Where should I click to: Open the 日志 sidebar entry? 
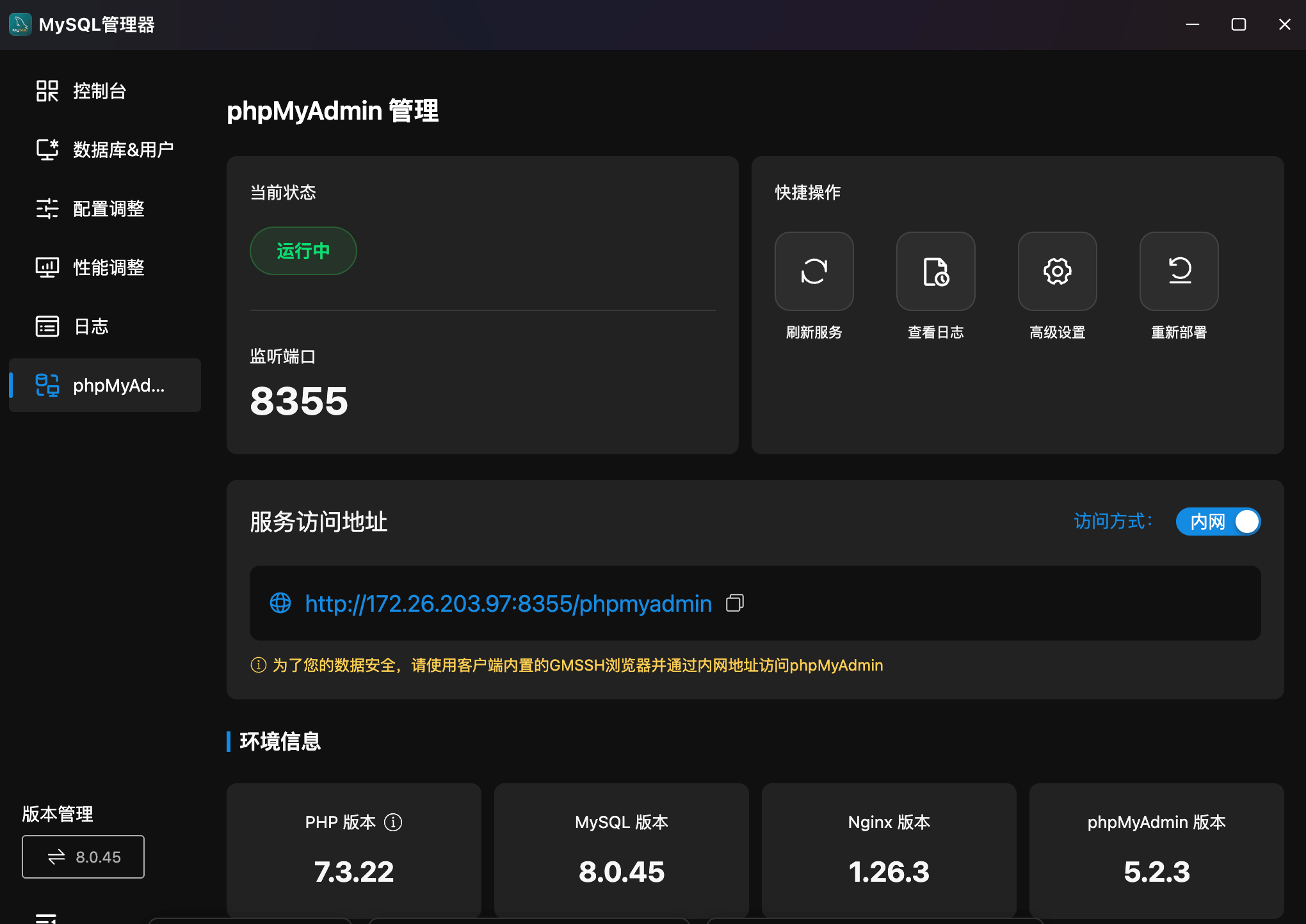pyautogui.click(x=105, y=326)
